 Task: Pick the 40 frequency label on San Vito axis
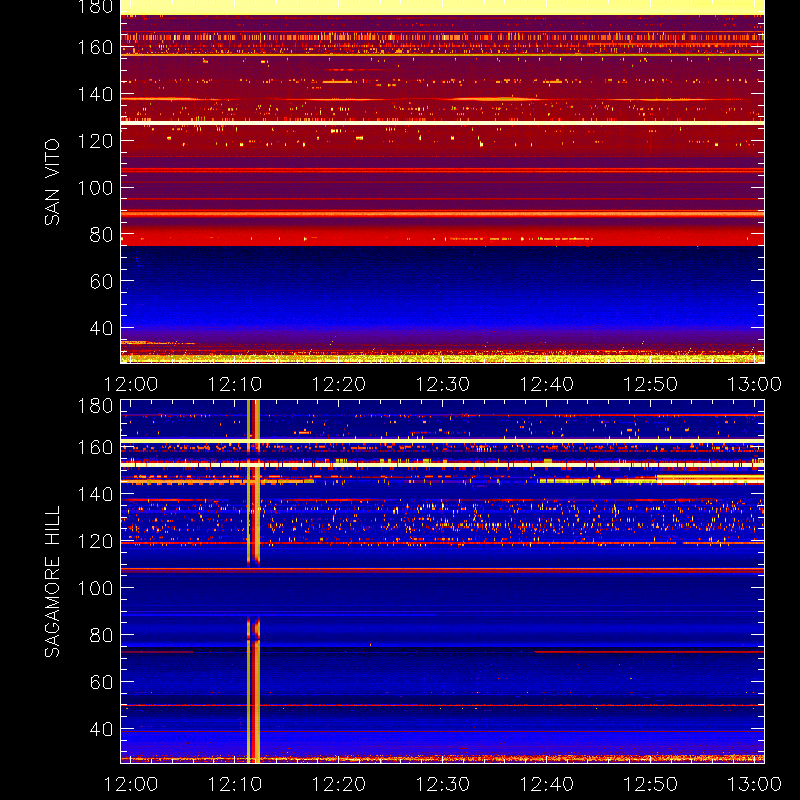click(x=101, y=328)
